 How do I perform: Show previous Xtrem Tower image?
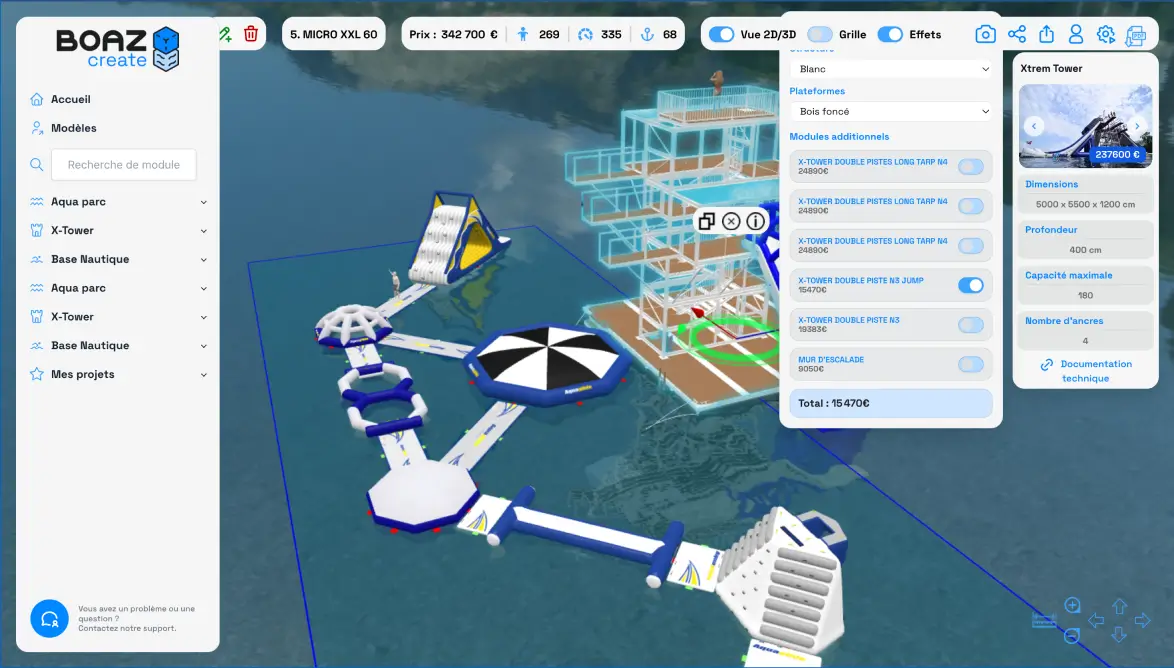1034,126
